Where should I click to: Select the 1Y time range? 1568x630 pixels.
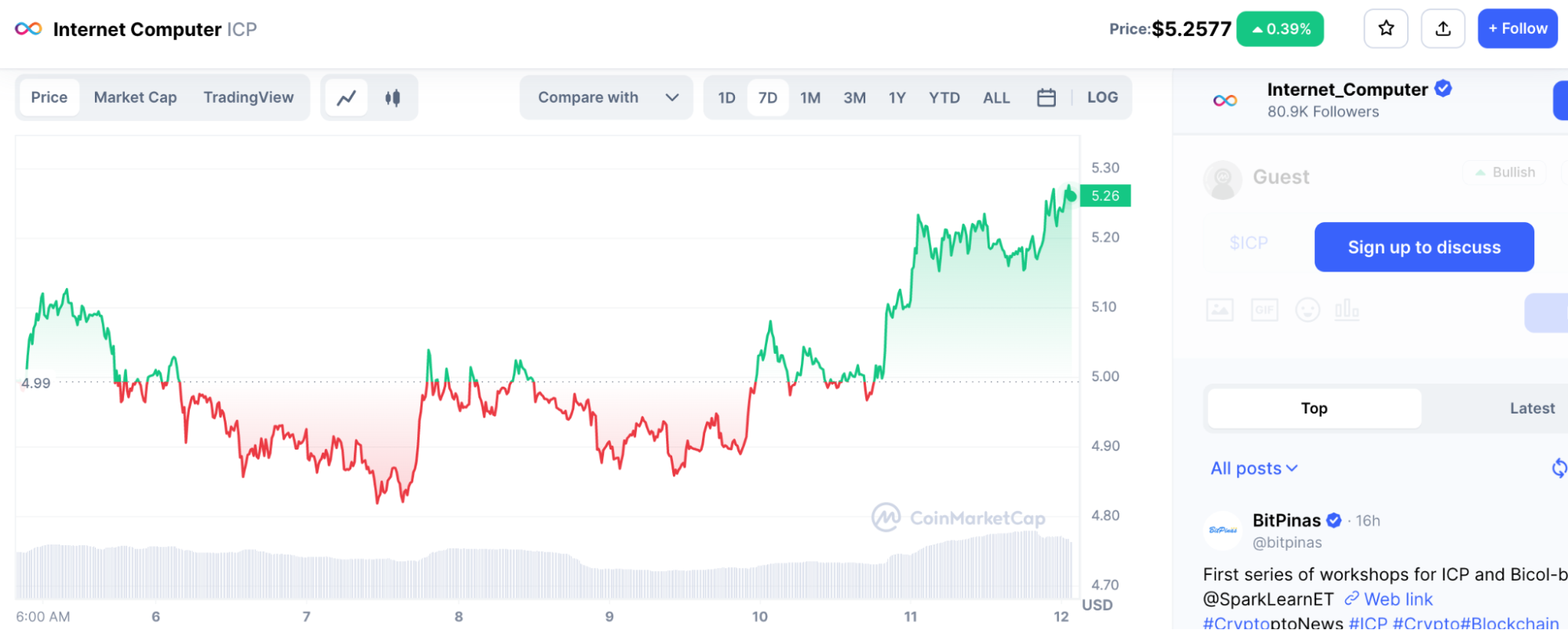pyautogui.click(x=897, y=98)
